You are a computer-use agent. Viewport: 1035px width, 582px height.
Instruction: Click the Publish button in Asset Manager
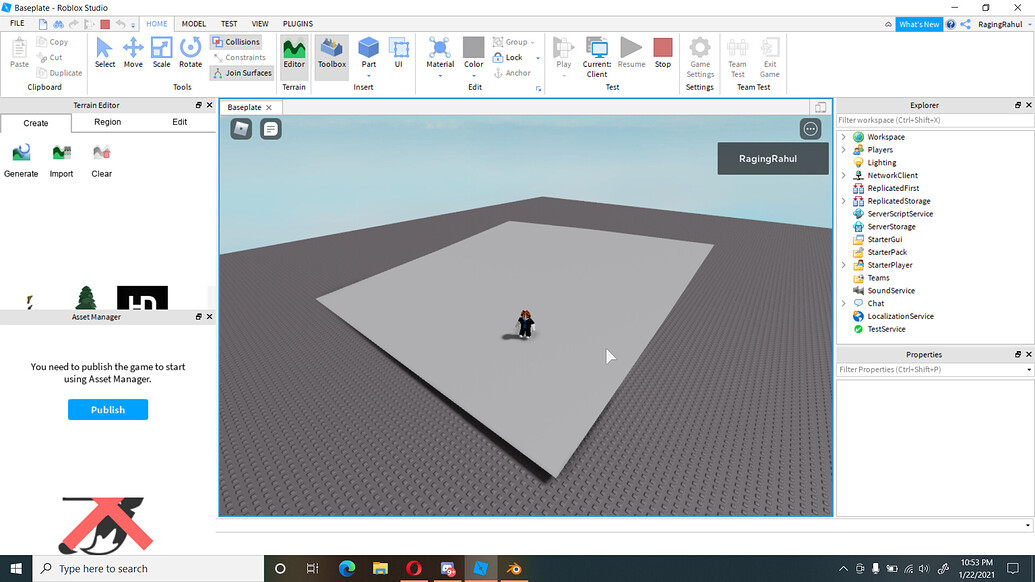tap(107, 409)
